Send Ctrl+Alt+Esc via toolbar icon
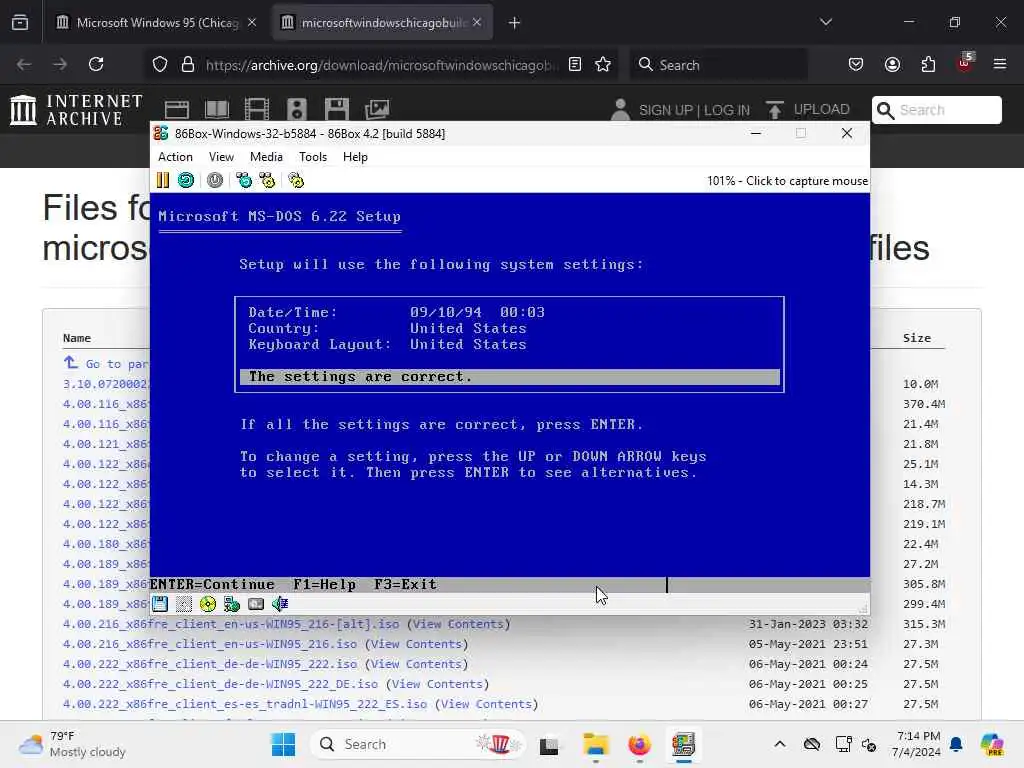Image resolution: width=1024 pixels, height=768 pixels. pos(267,180)
